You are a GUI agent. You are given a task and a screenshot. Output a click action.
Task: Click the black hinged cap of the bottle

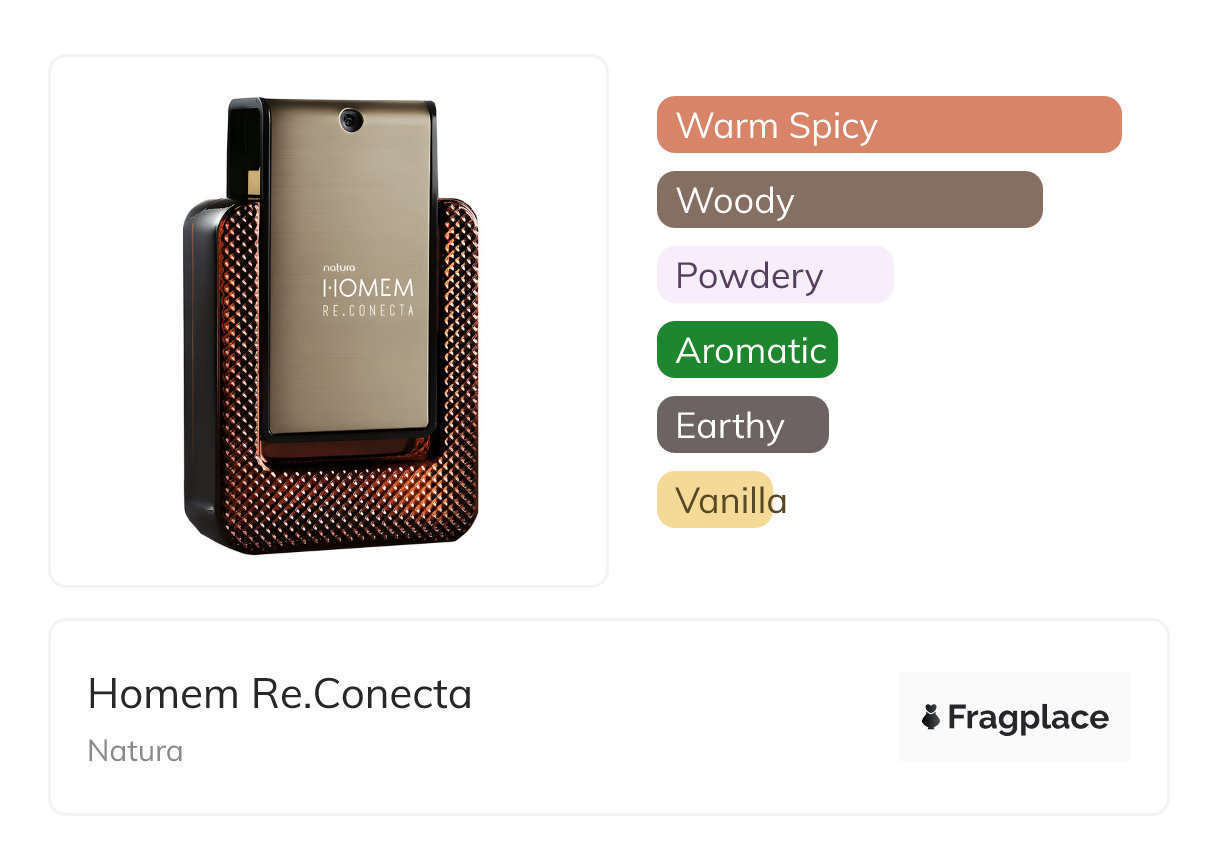pos(246,148)
